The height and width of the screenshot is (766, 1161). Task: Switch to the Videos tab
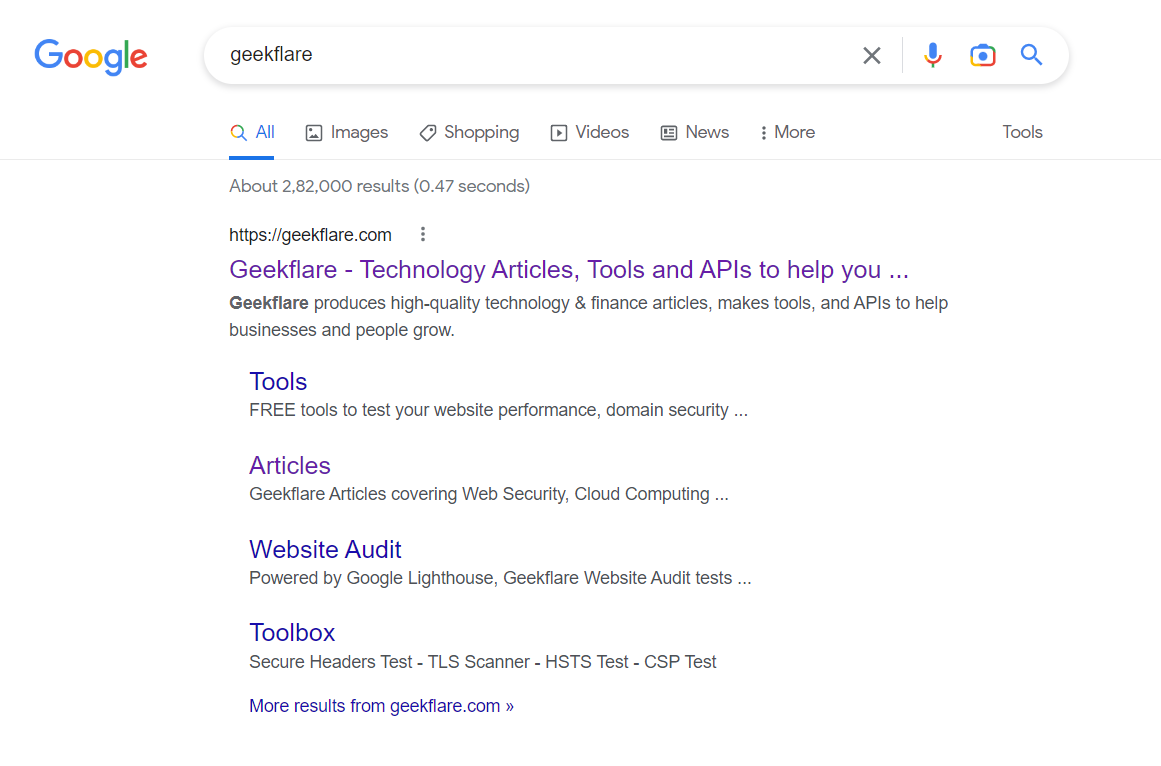(x=590, y=132)
